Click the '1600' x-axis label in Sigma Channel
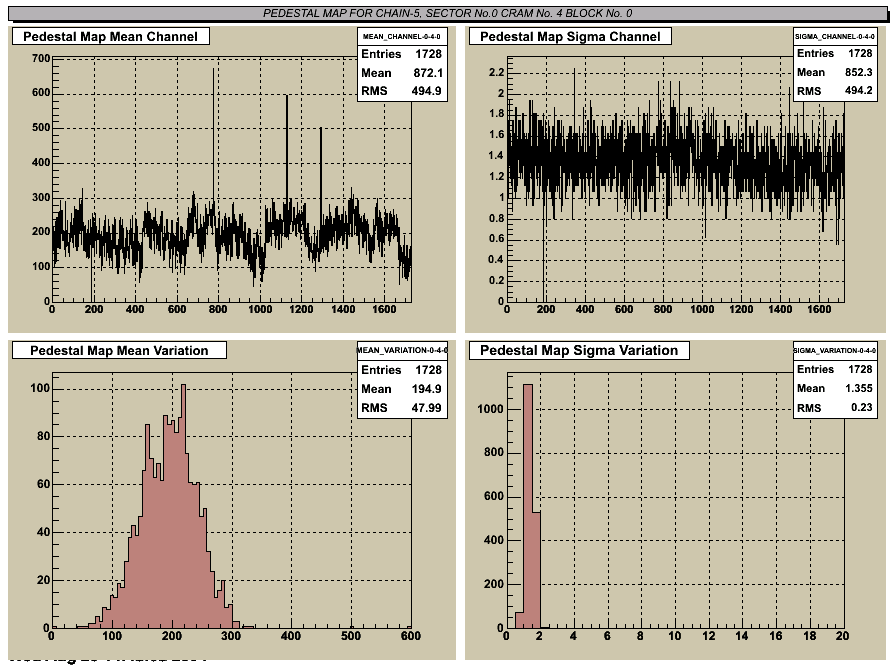 click(819, 309)
